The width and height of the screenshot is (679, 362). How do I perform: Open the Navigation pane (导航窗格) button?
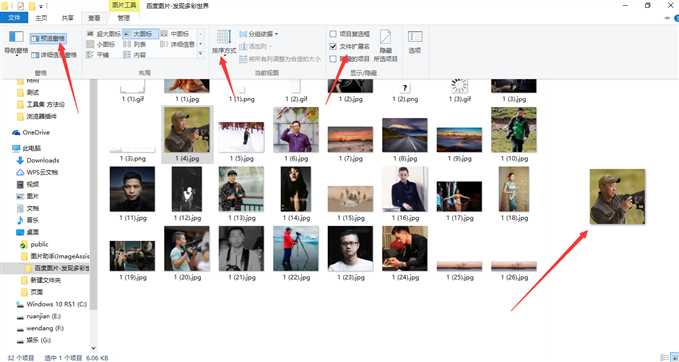click(x=16, y=43)
